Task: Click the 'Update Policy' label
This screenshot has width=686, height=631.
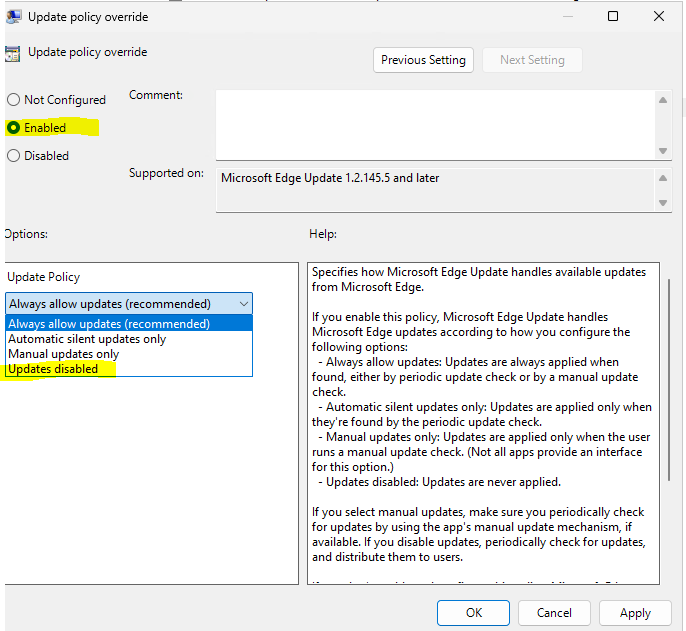Action: tap(44, 277)
